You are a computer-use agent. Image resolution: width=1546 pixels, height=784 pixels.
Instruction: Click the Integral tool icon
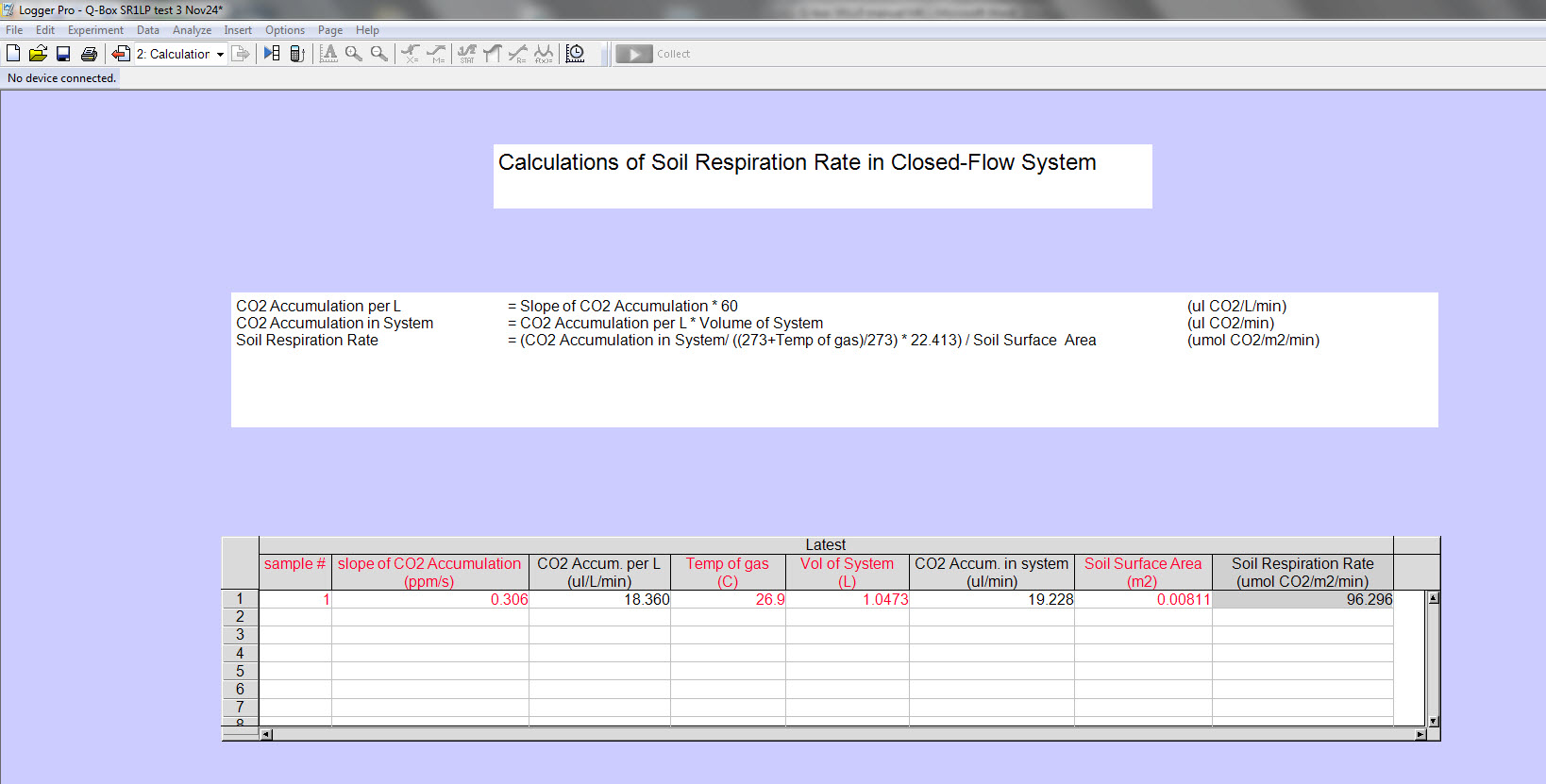493,54
